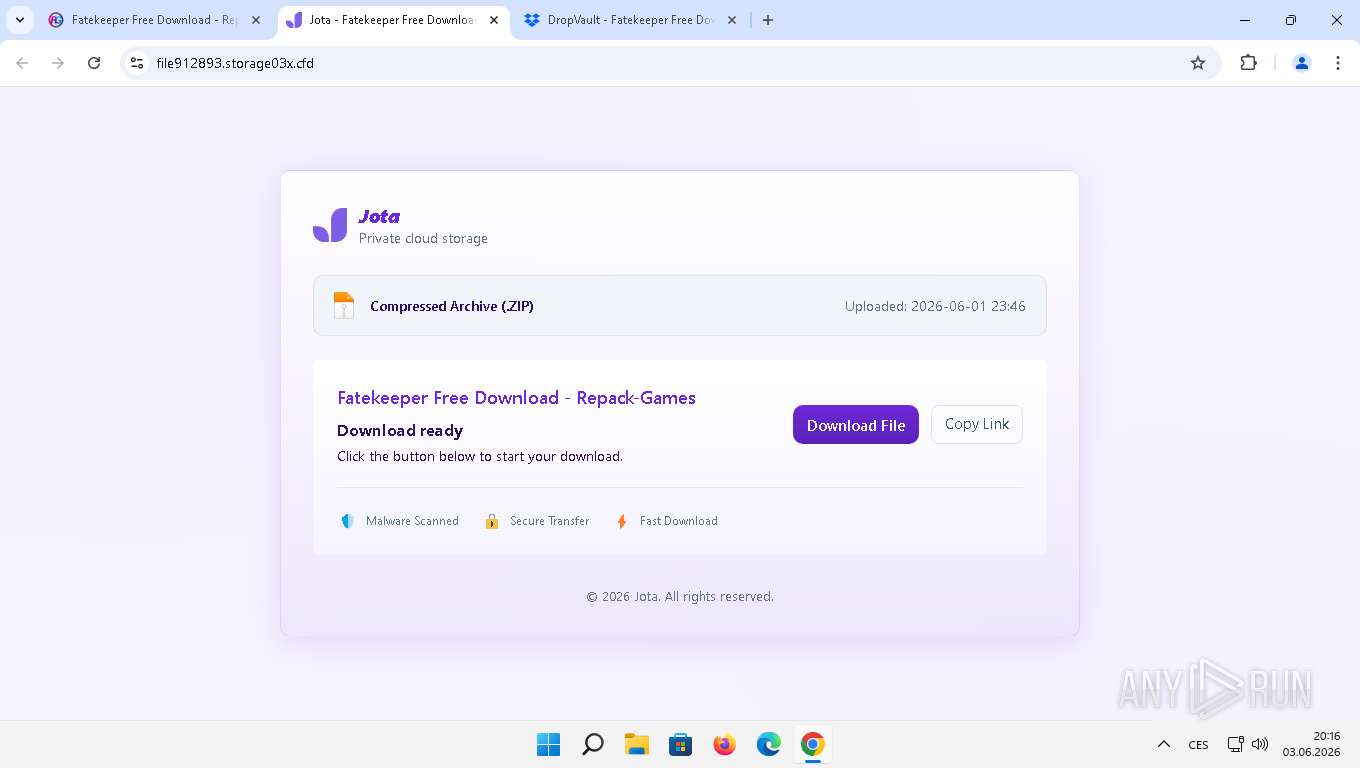Launch Firefox from taskbar
The width and height of the screenshot is (1360, 768).
725,744
